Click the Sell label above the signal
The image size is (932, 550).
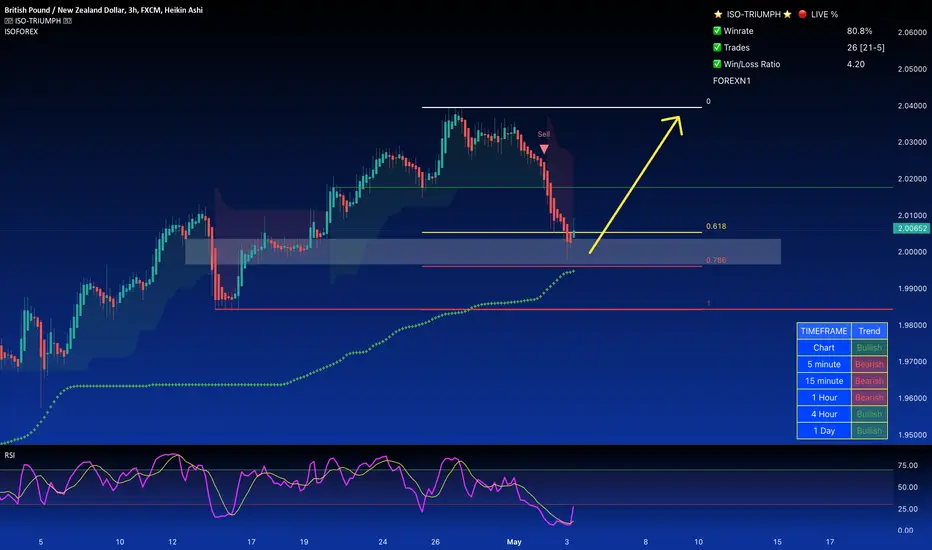tap(544, 134)
